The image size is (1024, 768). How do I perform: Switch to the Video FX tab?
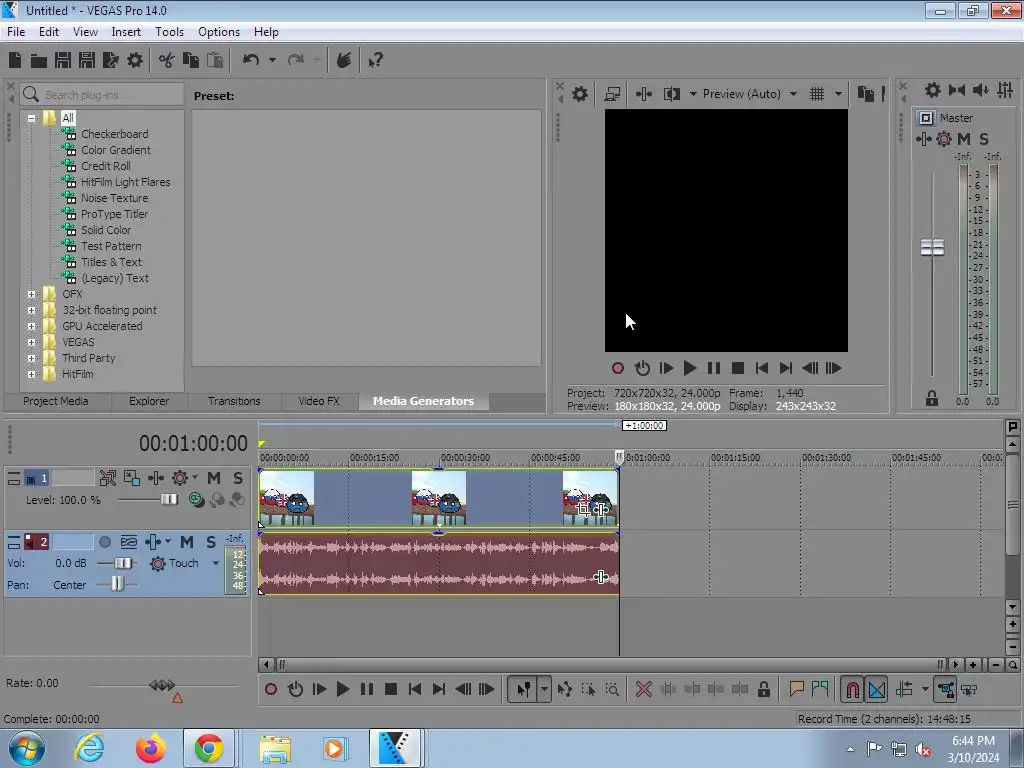(319, 401)
